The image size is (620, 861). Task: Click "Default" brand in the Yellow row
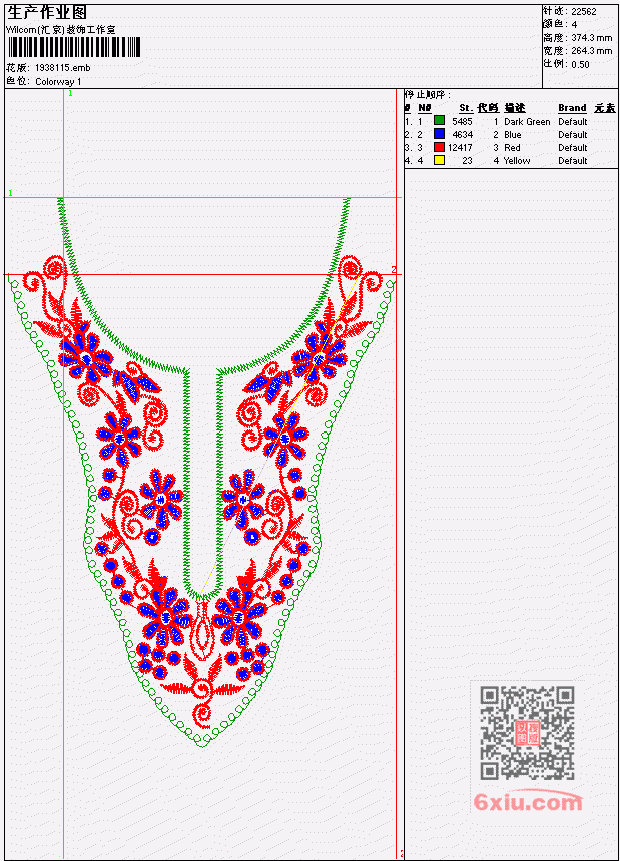[x=573, y=161]
